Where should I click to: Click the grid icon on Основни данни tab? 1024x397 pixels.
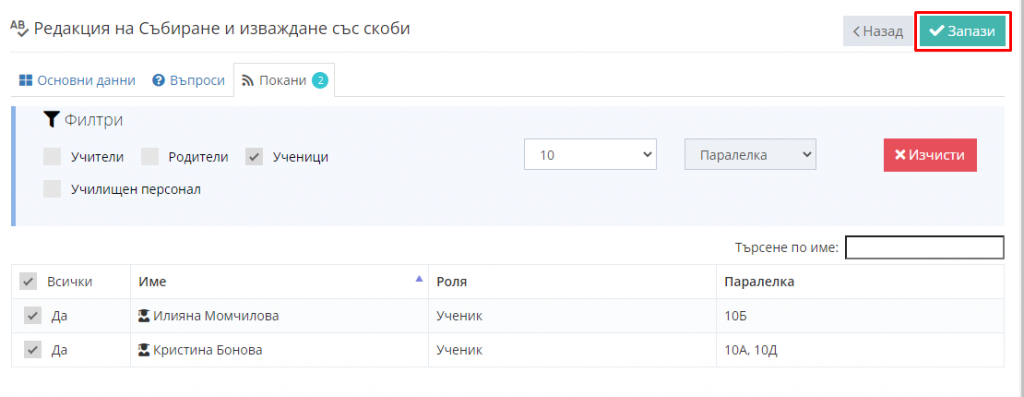pos(25,80)
